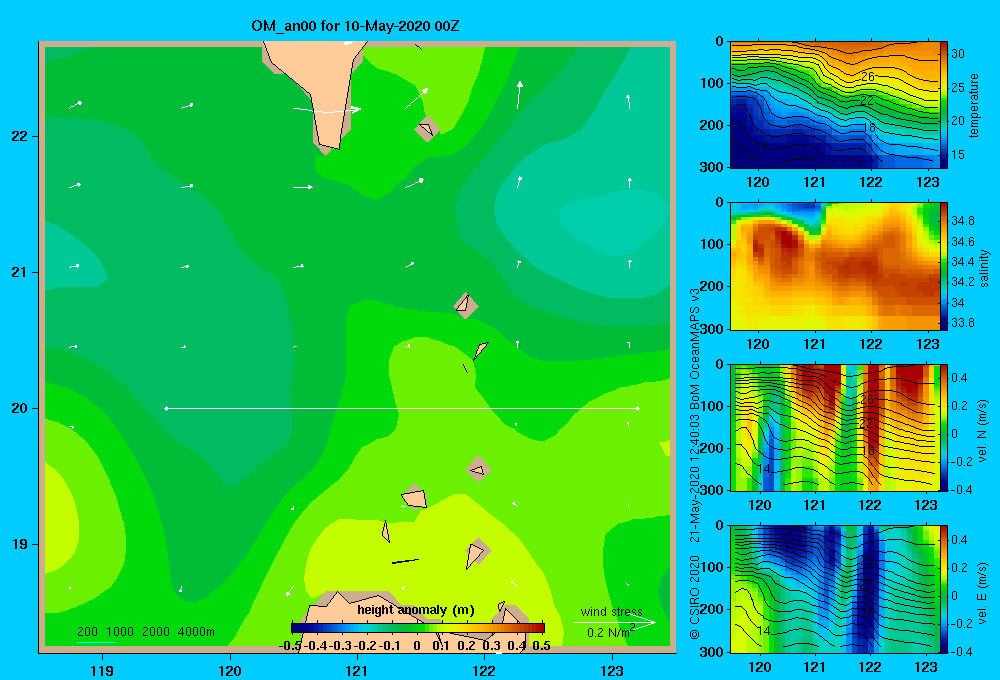
Task: Click latitude label 20 on the map axis
Action: [19, 408]
